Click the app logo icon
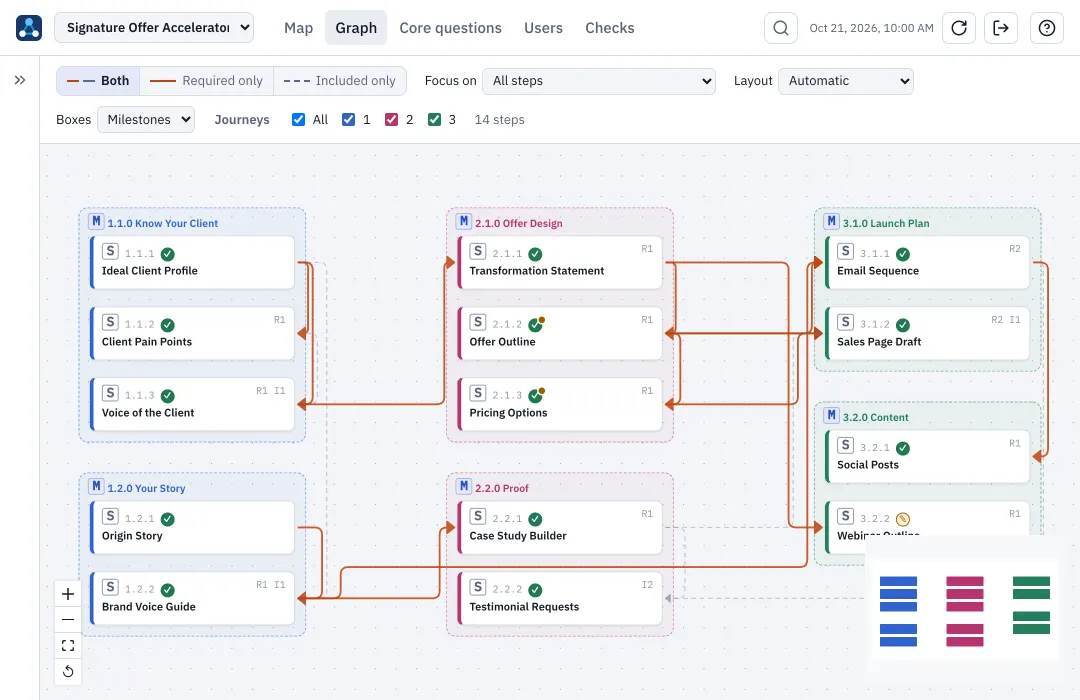Screen dimensions: 1080x700 click(x=29, y=28)
